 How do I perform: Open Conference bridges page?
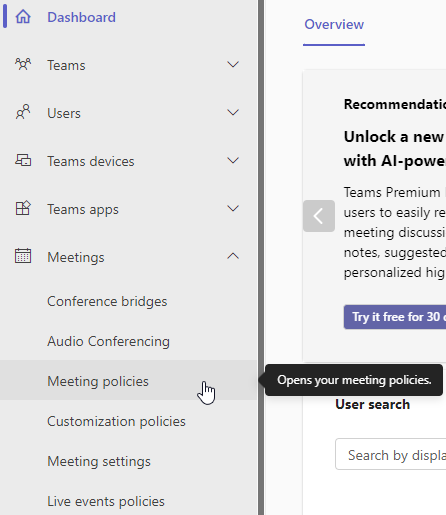pyautogui.click(x=107, y=301)
